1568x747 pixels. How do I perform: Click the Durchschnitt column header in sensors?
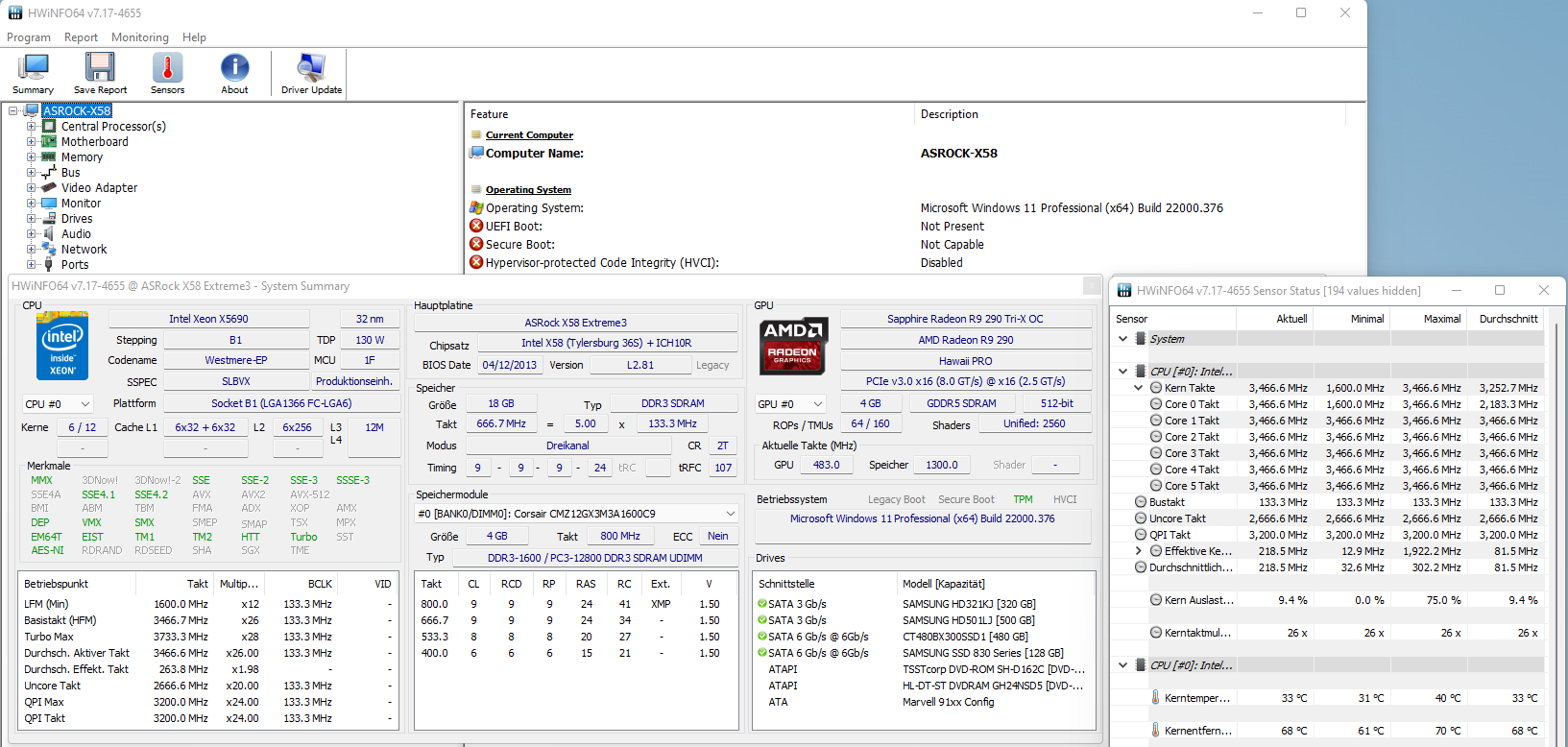1505,319
